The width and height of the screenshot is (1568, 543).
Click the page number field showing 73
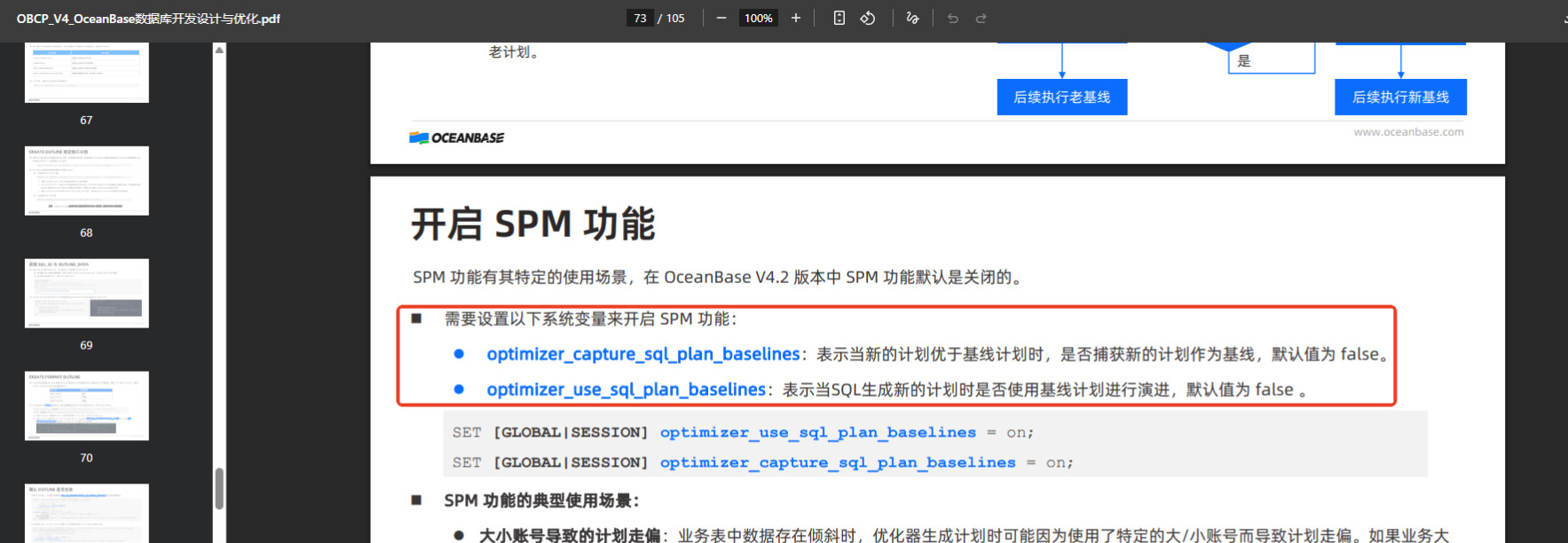tap(640, 19)
